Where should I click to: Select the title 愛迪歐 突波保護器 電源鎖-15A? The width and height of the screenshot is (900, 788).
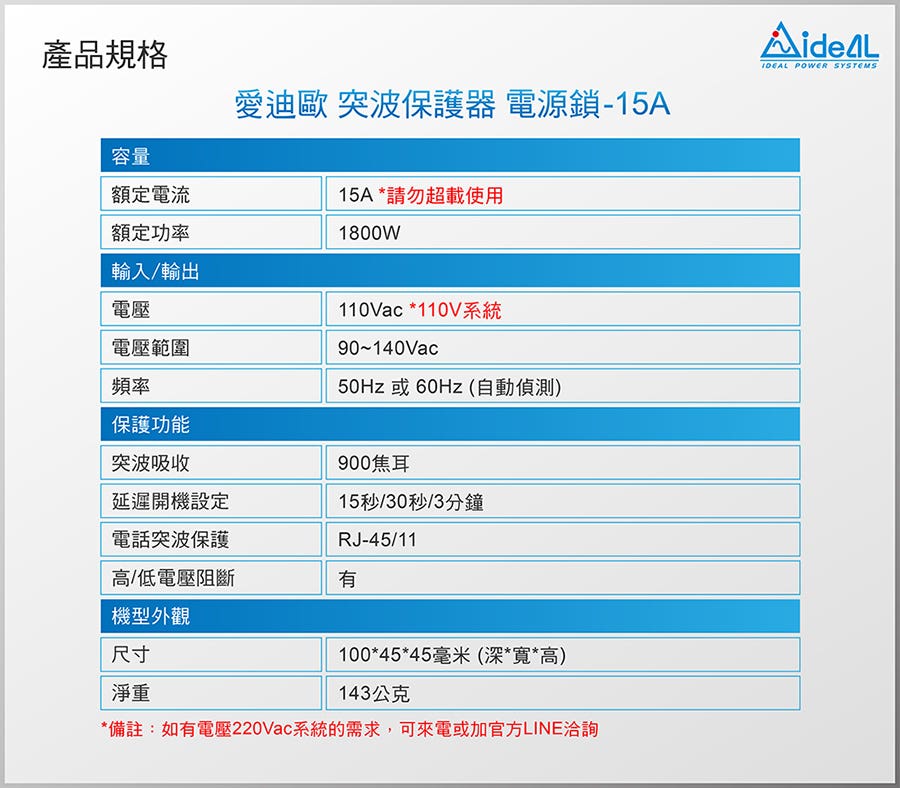pyautogui.click(x=452, y=104)
